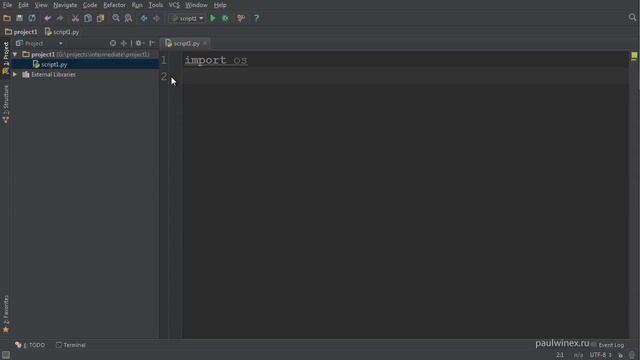Open the Project panel settings gear
Image resolution: width=640 pixels, height=360 pixels.
pos(139,43)
